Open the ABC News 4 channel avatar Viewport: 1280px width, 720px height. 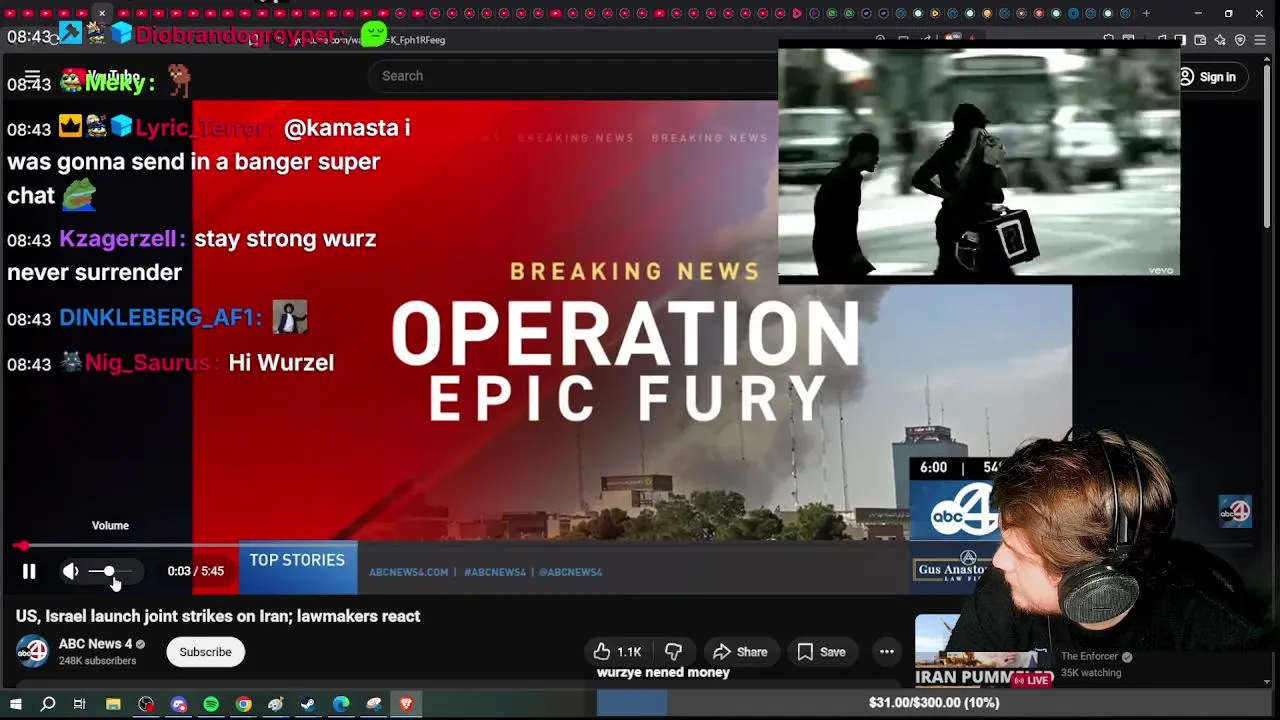tap(32, 651)
